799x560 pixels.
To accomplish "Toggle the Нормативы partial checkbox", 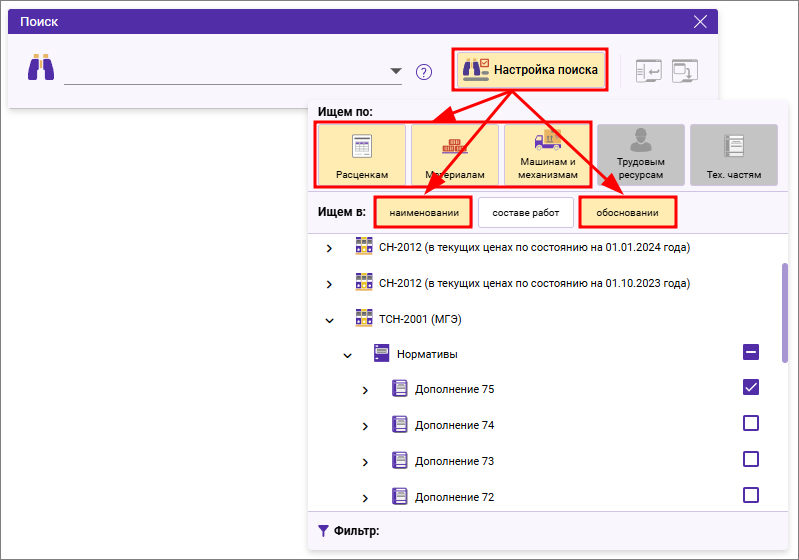I will pos(751,351).
